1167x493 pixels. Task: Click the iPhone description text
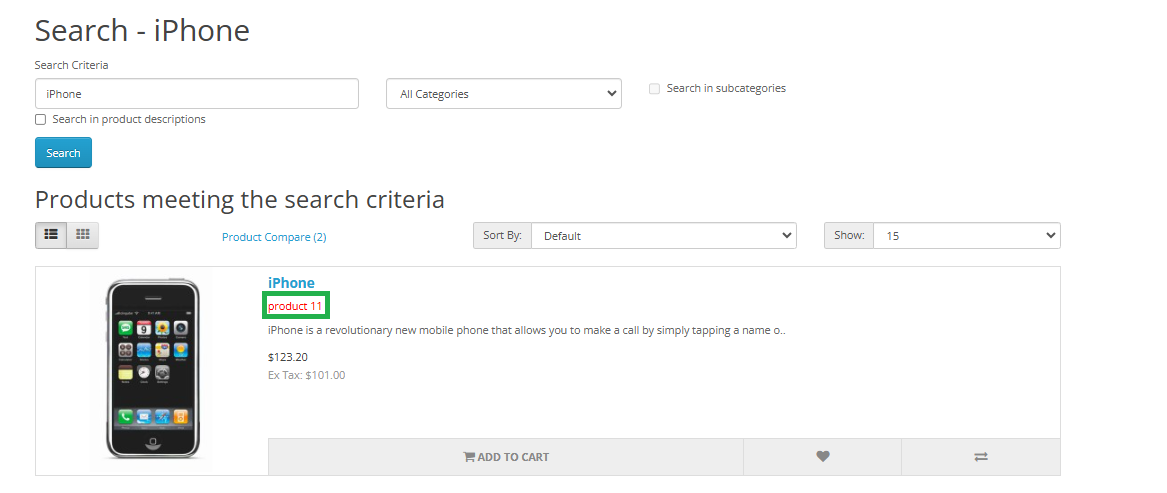[526, 330]
